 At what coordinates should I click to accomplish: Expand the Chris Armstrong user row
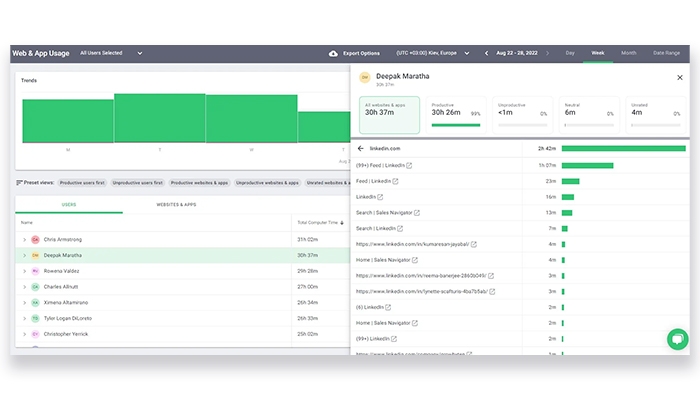[24, 240]
